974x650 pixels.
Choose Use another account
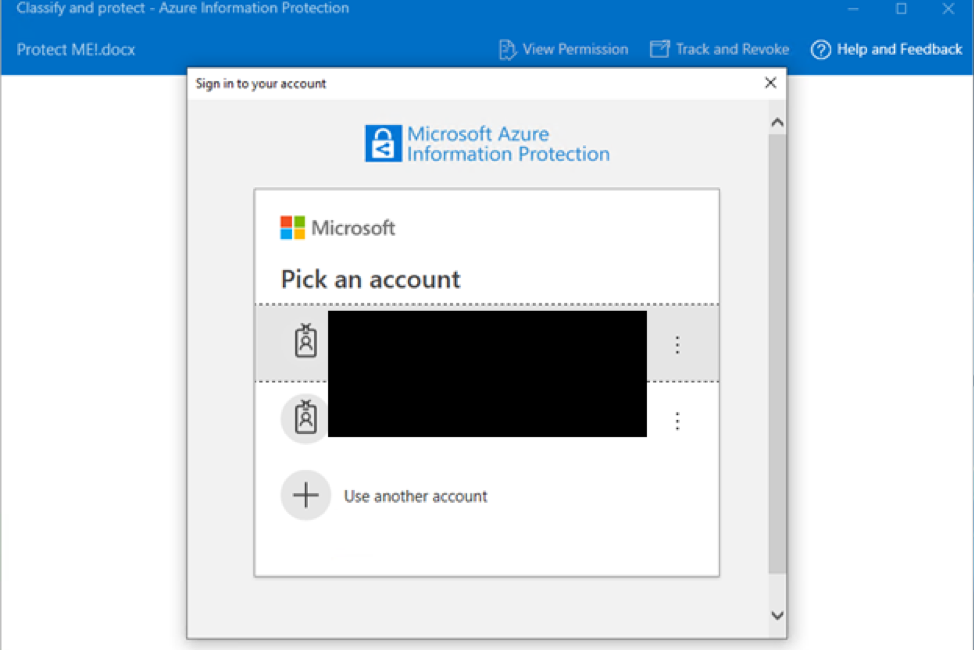tap(416, 496)
